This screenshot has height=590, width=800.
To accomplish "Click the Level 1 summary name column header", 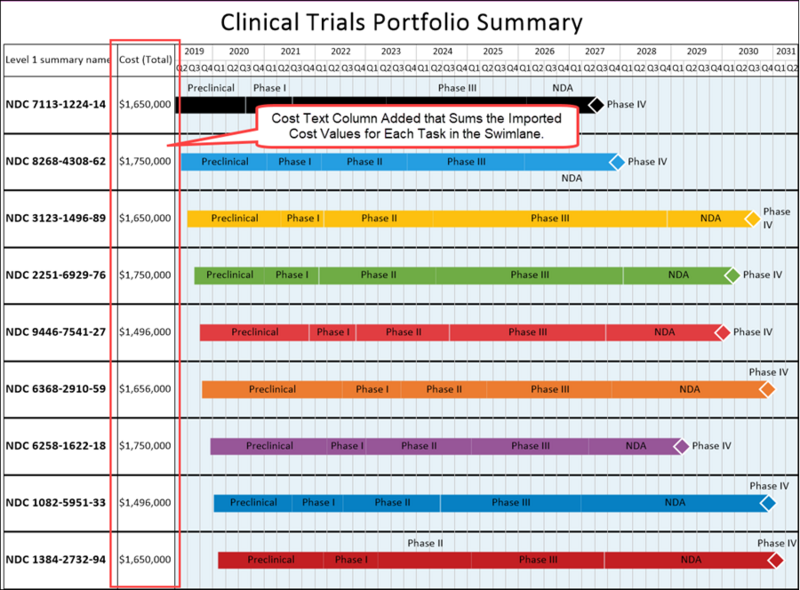I will pos(58,60).
